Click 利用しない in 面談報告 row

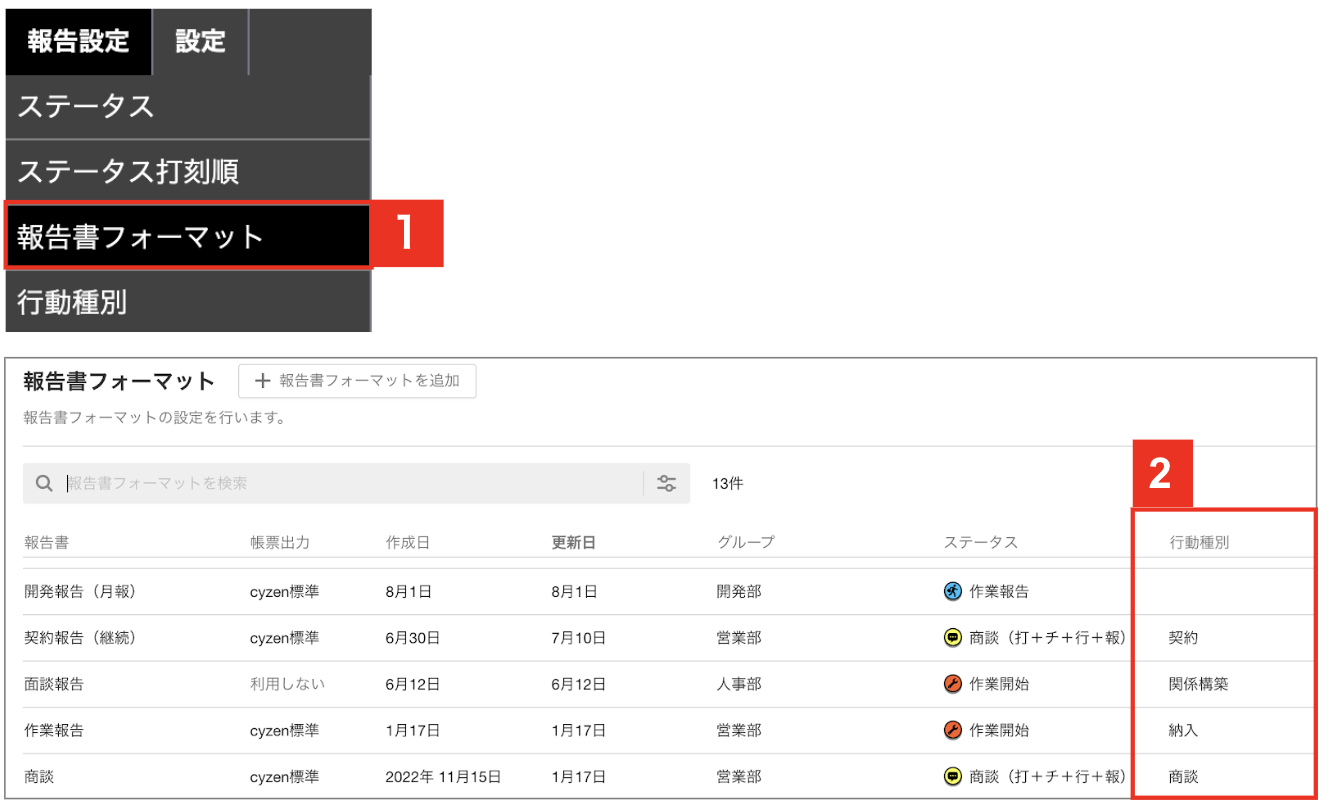click(x=287, y=684)
